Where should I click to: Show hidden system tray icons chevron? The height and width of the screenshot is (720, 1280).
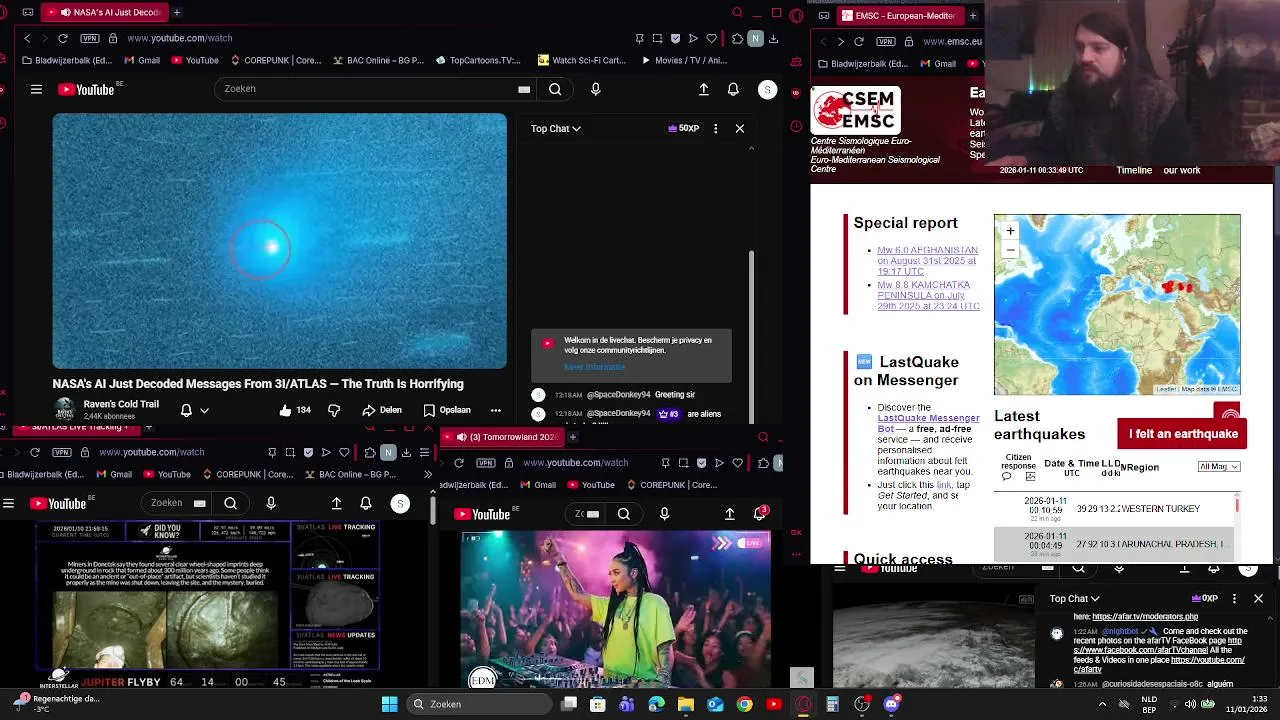1103,704
